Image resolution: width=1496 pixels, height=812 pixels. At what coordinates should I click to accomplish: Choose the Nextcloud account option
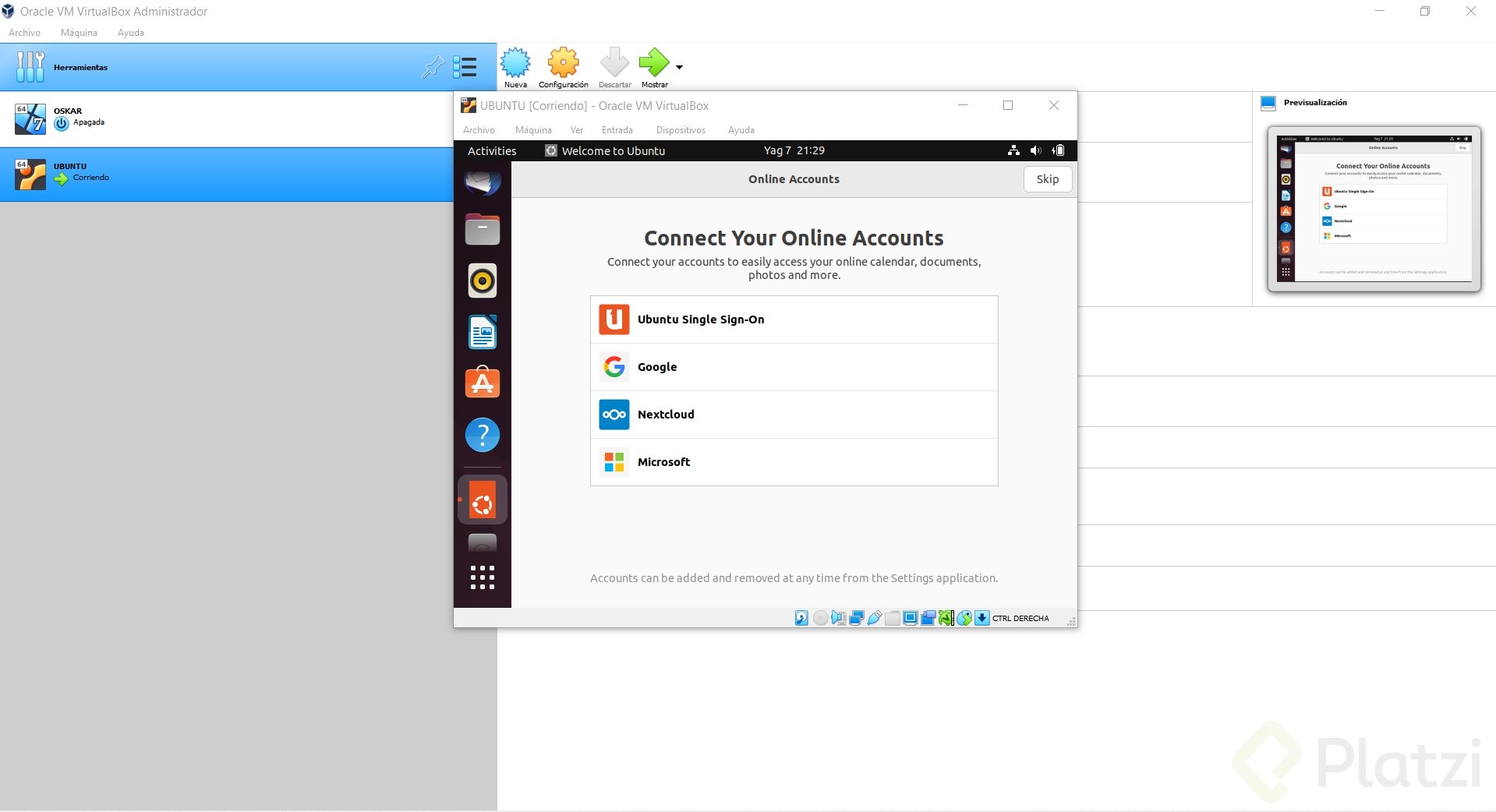point(794,415)
